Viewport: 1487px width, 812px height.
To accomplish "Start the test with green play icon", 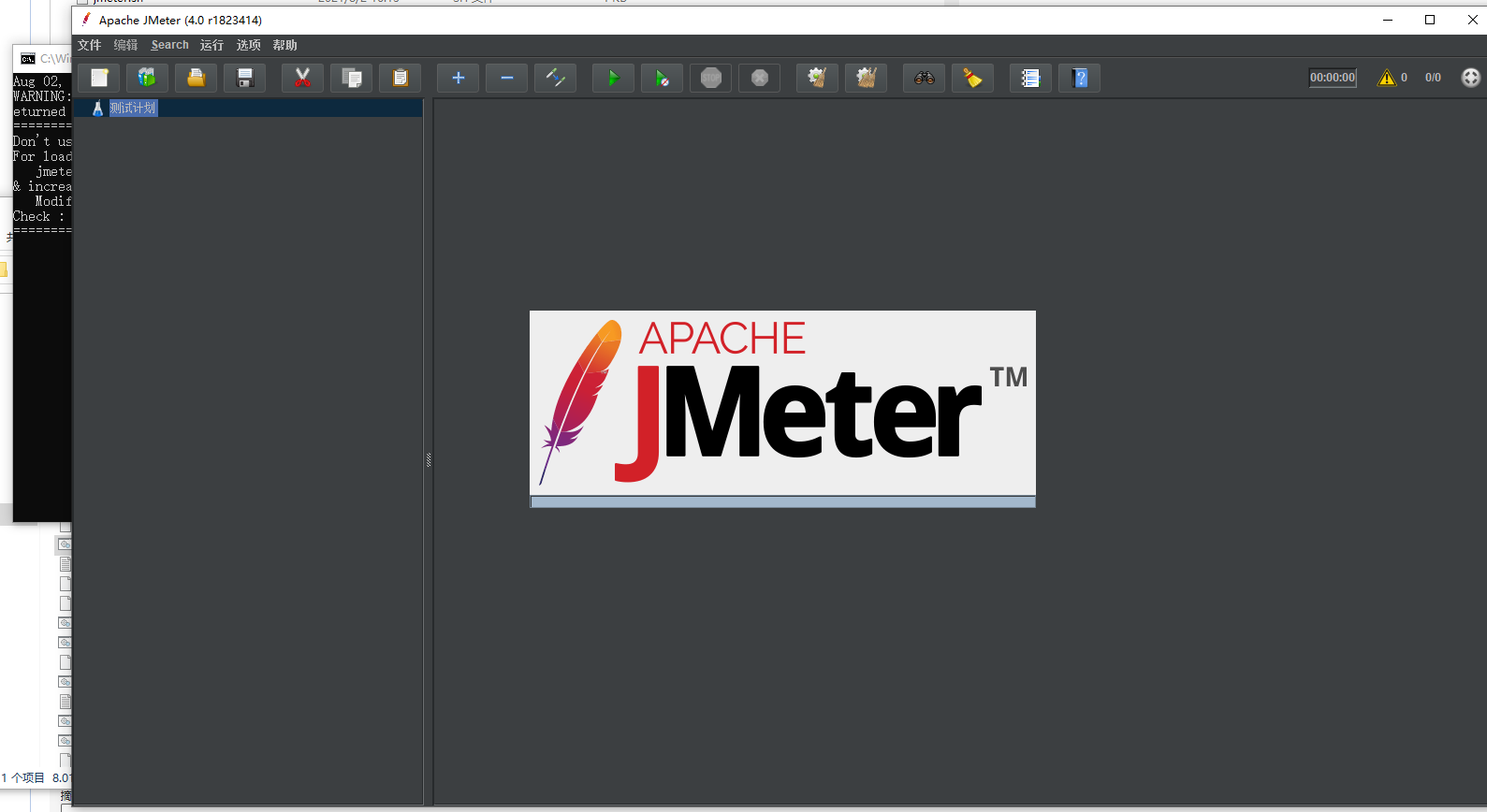I will pos(613,78).
